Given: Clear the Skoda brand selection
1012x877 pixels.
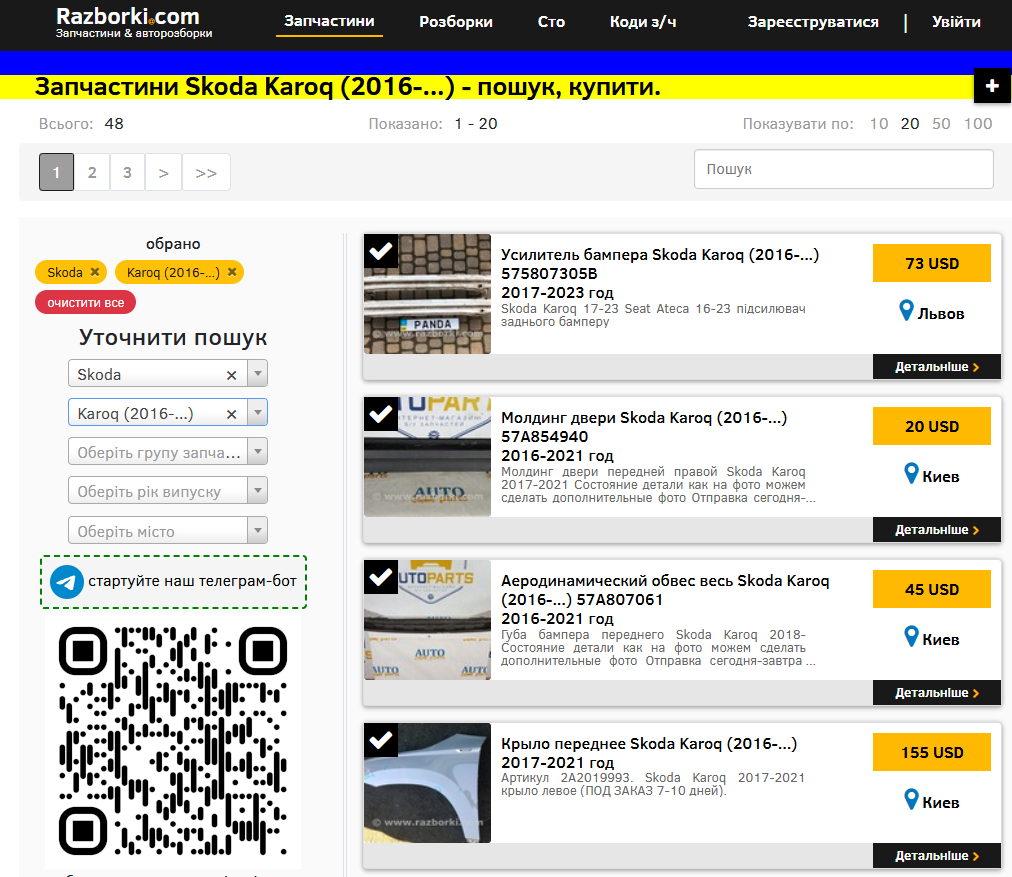Looking at the screenshot, I should (x=232, y=375).
